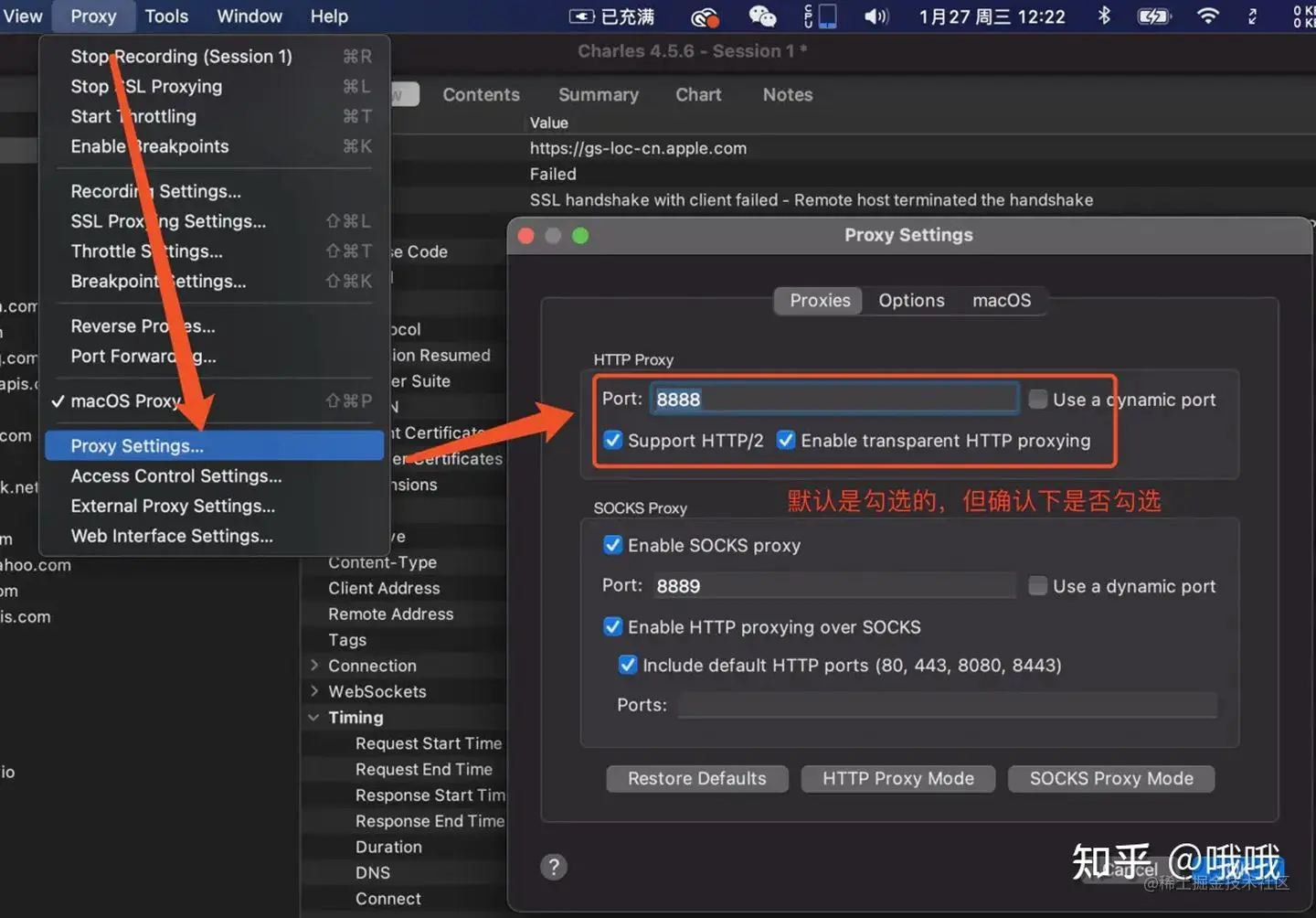The height and width of the screenshot is (918, 1316).
Task: Select the 'Tags' row
Action: 347,640
